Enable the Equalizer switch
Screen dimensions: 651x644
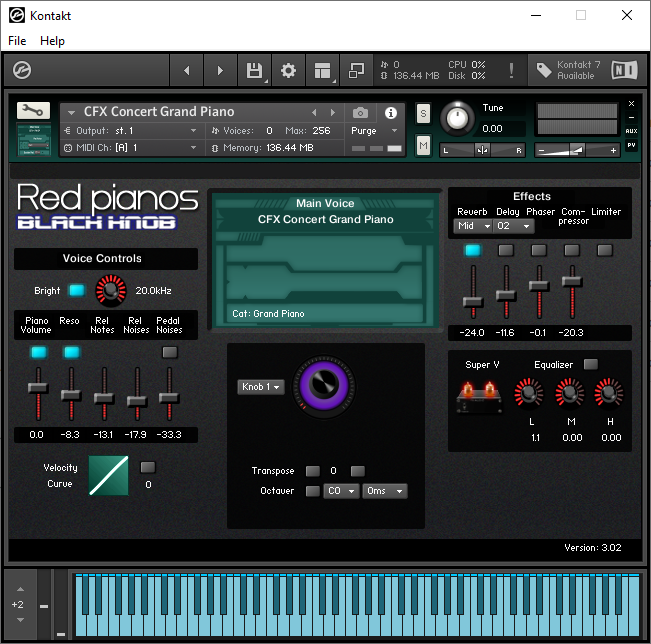tap(591, 364)
